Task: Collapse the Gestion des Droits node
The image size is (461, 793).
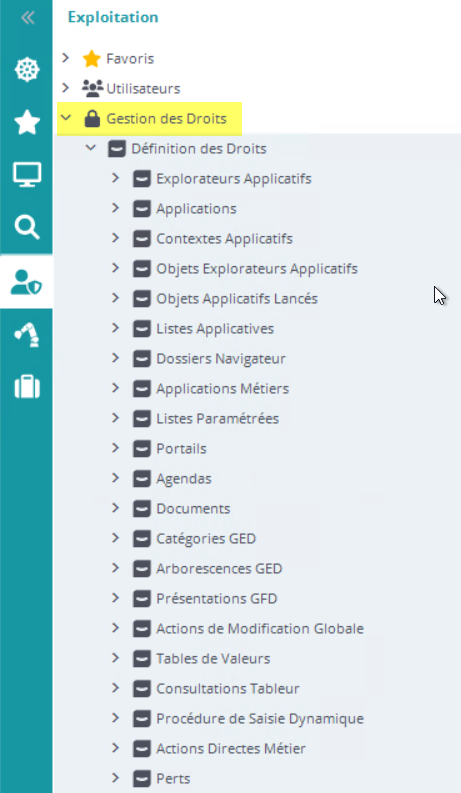Action: 65,118
